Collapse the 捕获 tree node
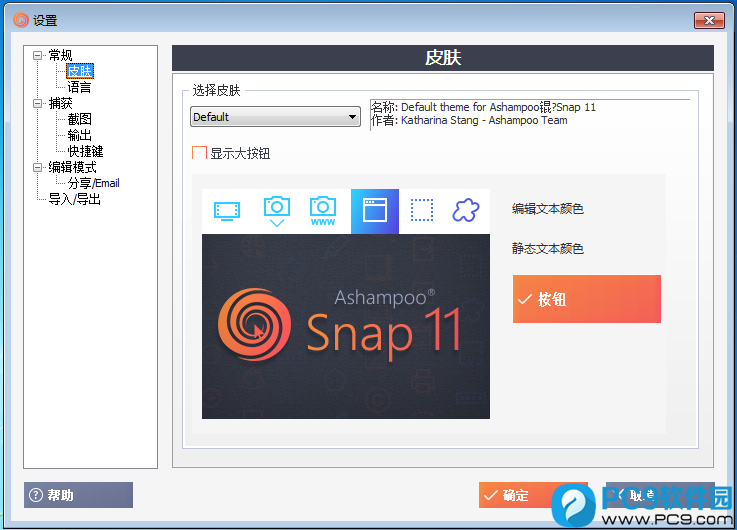The height and width of the screenshot is (530, 737). pos(37,103)
